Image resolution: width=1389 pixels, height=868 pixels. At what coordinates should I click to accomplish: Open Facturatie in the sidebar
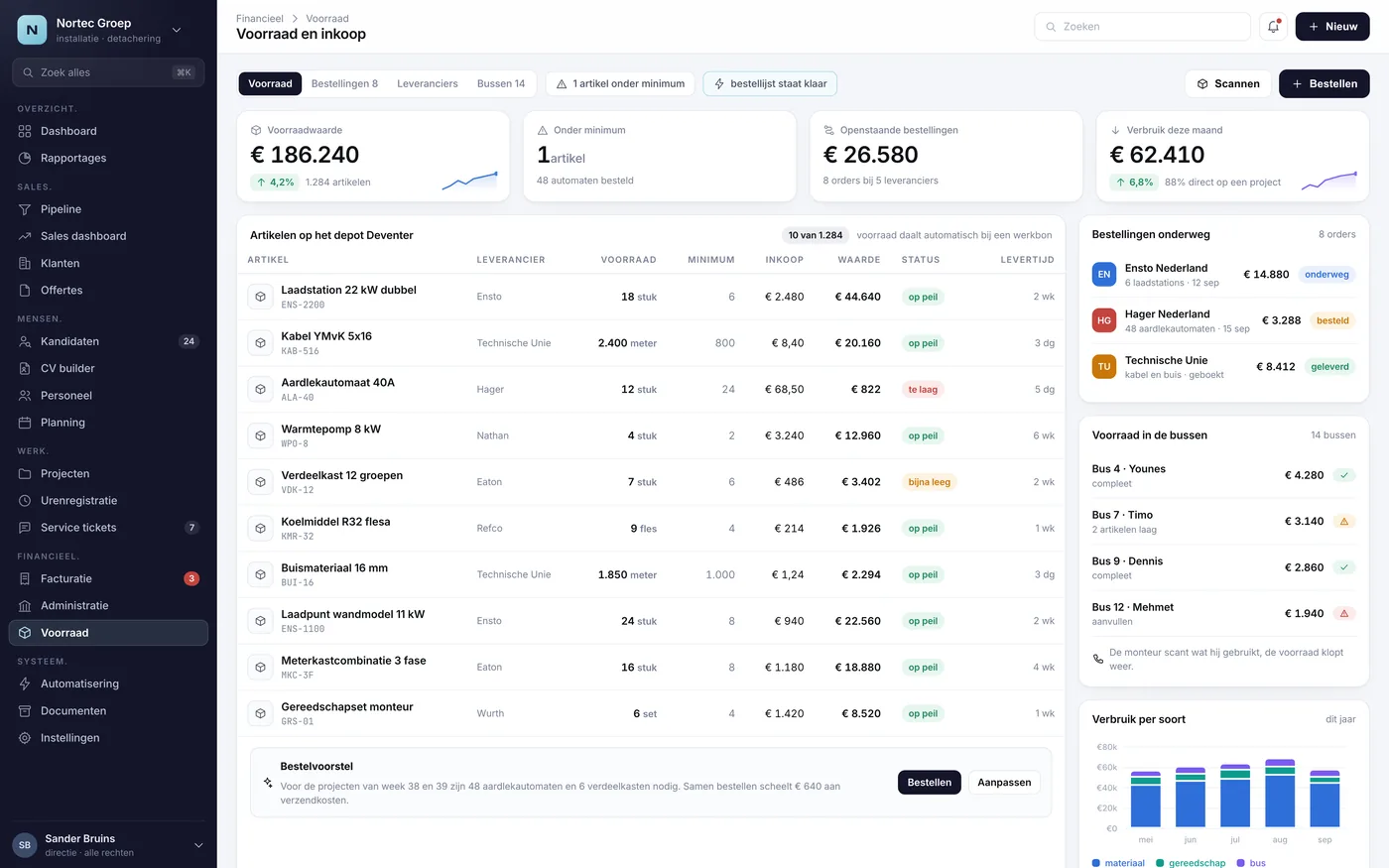click(x=108, y=578)
